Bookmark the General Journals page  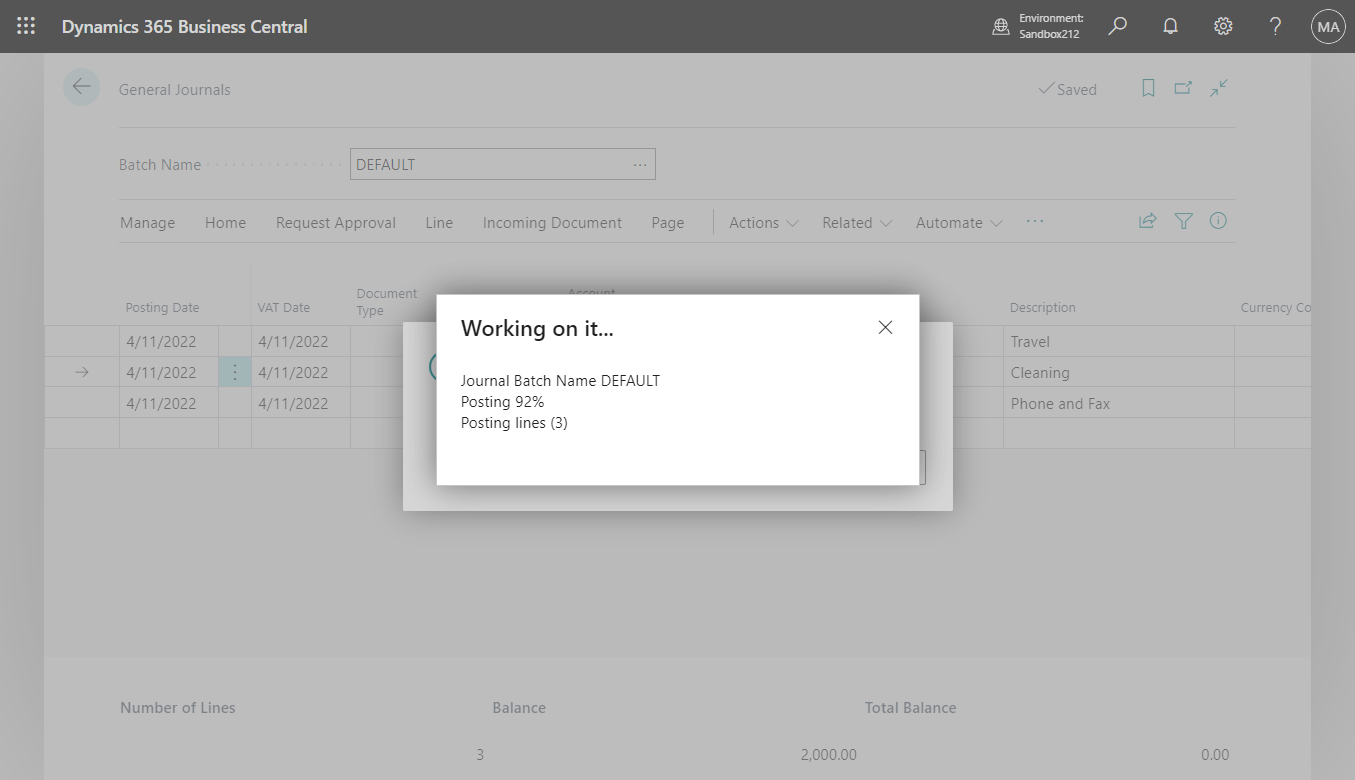pos(1147,88)
